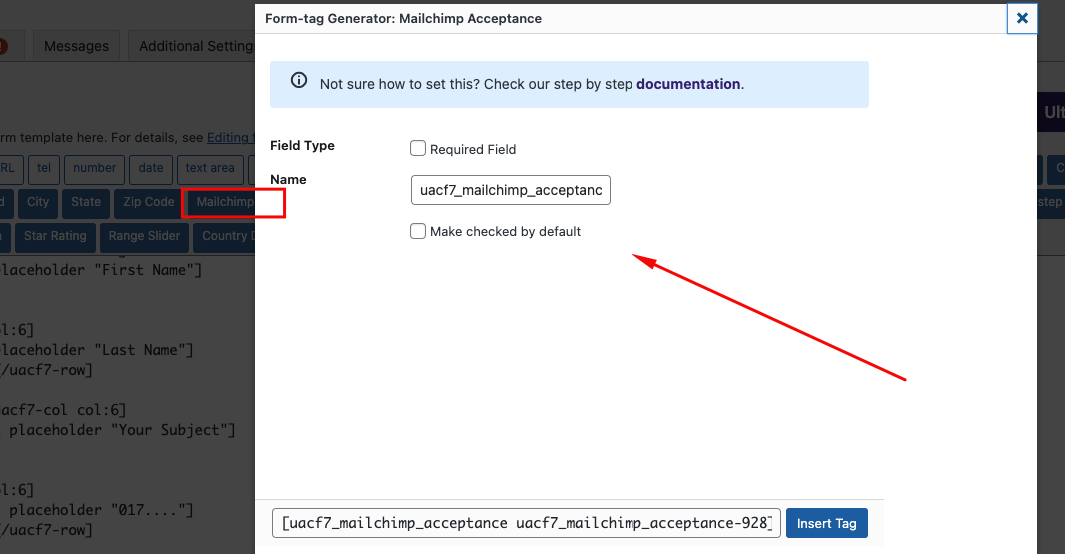Select the generated tag code field
Screen dimensions: 1065x554
click(x=526, y=523)
